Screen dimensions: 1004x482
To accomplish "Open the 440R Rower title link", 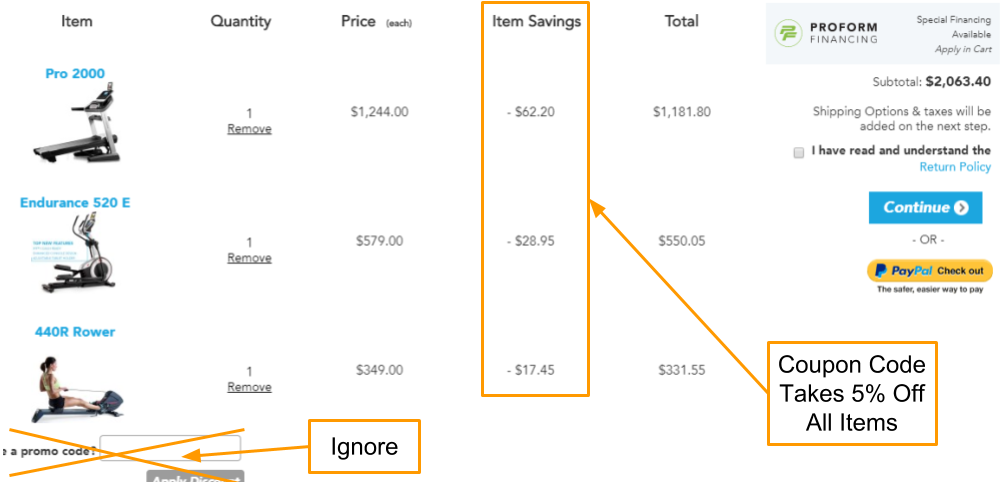I will coord(75,332).
